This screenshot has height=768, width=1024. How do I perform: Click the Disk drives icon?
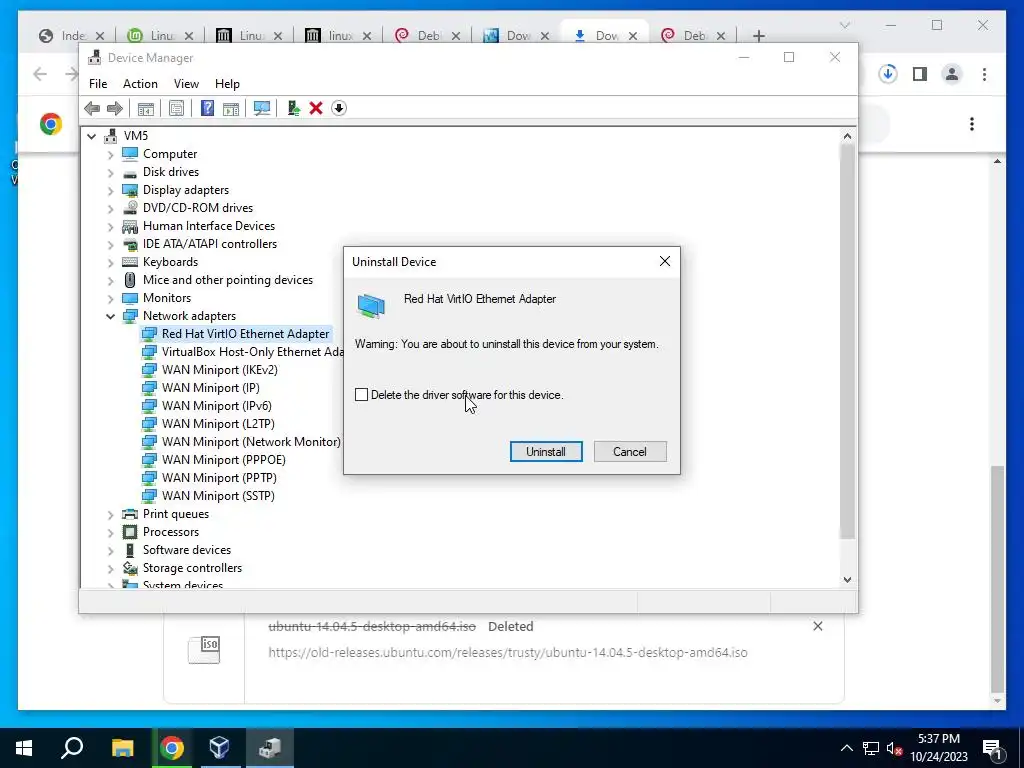tap(130, 172)
